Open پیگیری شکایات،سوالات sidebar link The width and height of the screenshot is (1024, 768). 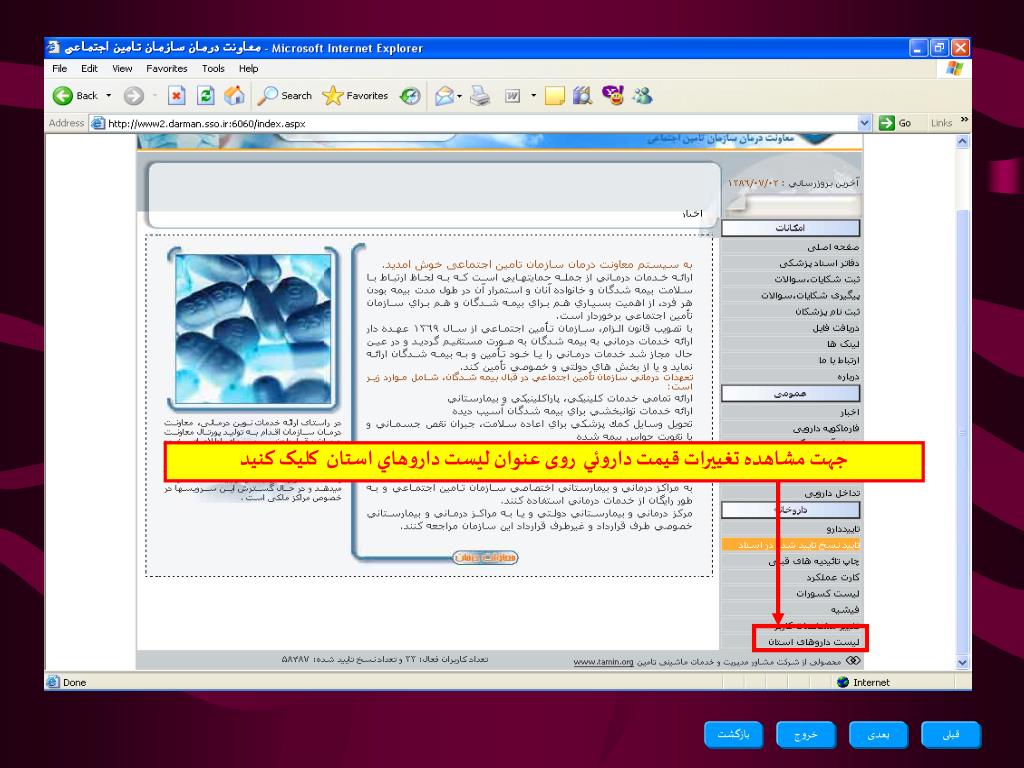coord(810,296)
